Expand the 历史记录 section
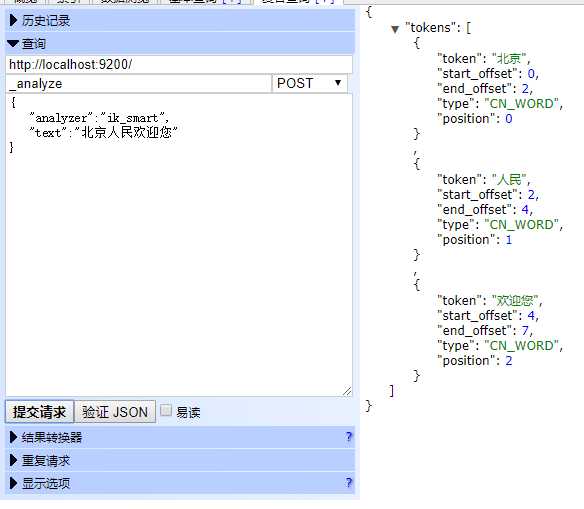This screenshot has width=584, height=509. coord(180,20)
